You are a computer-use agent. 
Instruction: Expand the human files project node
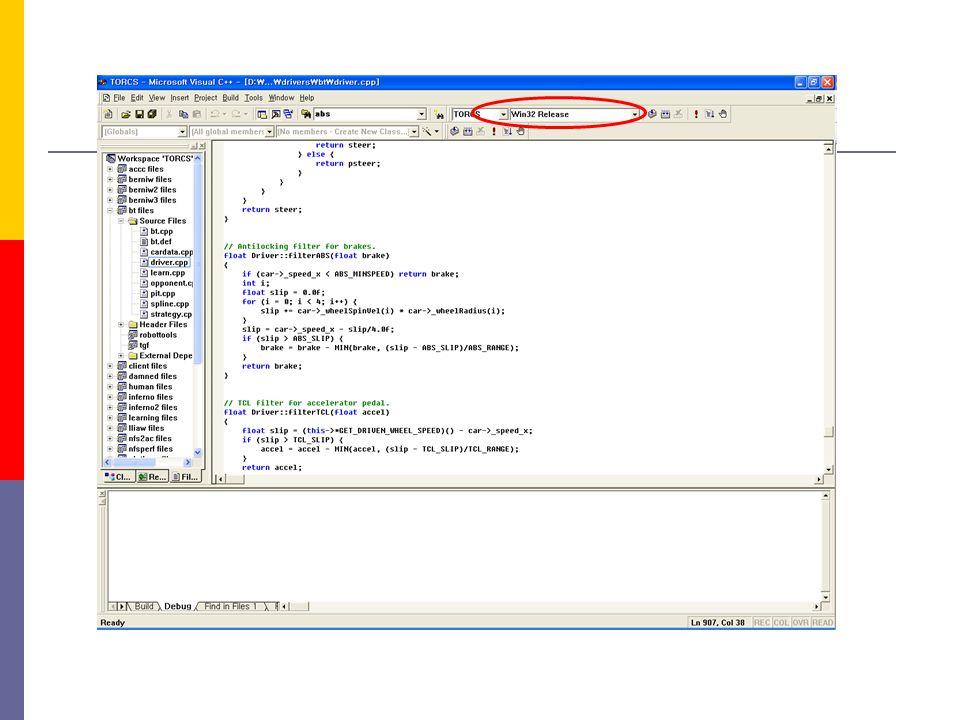(110, 386)
